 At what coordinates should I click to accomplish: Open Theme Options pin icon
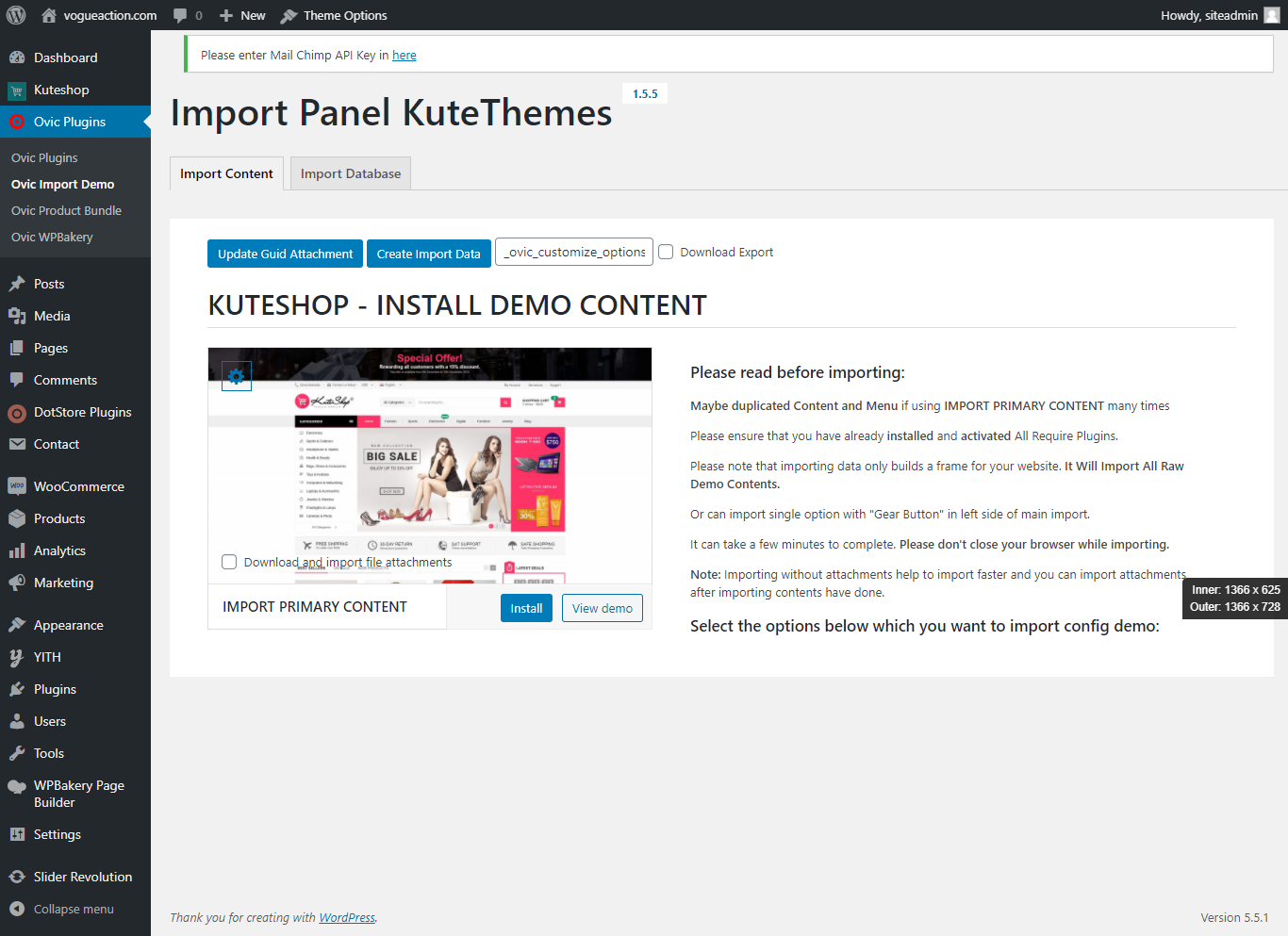(x=289, y=15)
